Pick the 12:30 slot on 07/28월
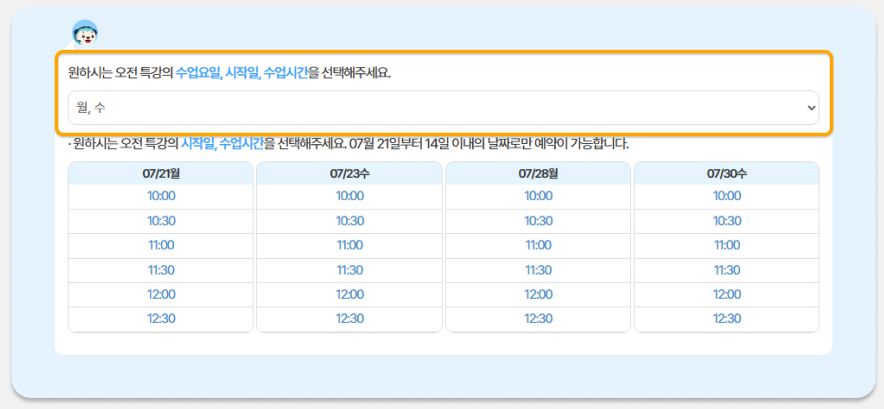 (x=538, y=319)
